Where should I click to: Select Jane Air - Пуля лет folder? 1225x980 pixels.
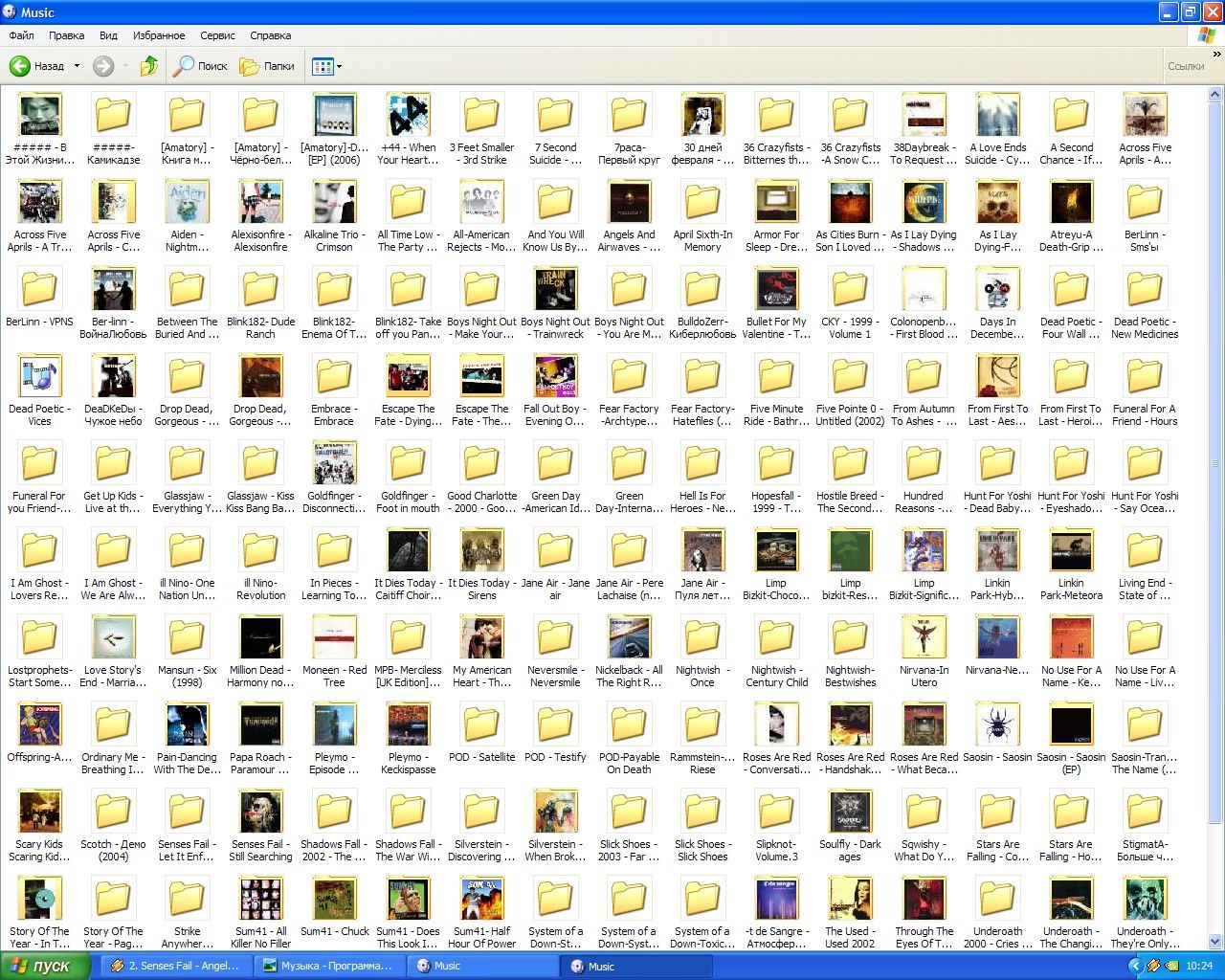click(x=702, y=565)
